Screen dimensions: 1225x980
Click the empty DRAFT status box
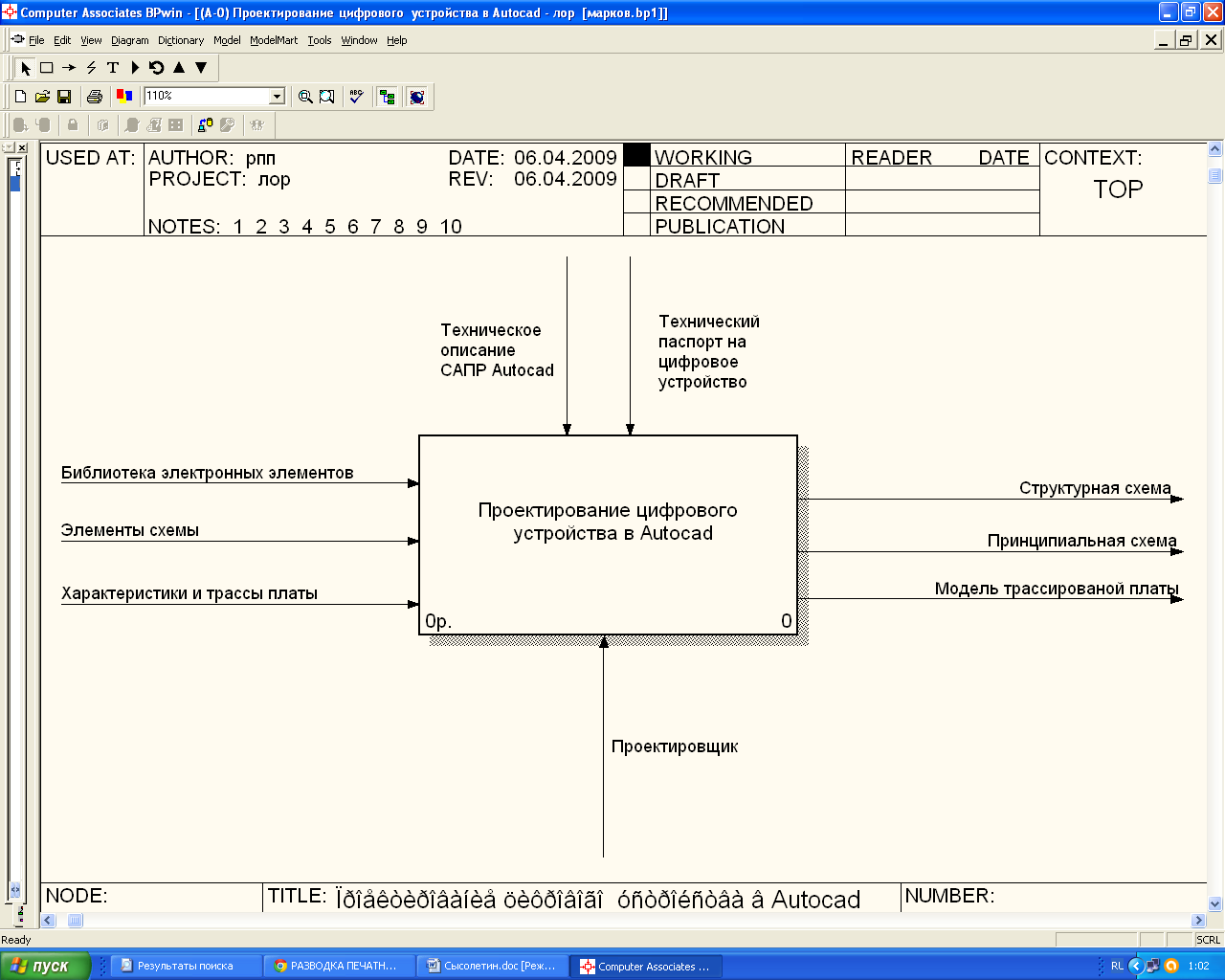[x=636, y=178]
